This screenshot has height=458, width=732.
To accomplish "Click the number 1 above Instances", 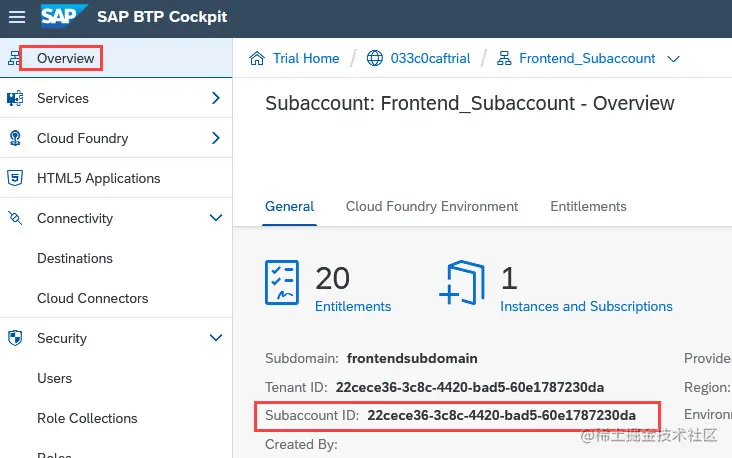I will (x=509, y=278).
